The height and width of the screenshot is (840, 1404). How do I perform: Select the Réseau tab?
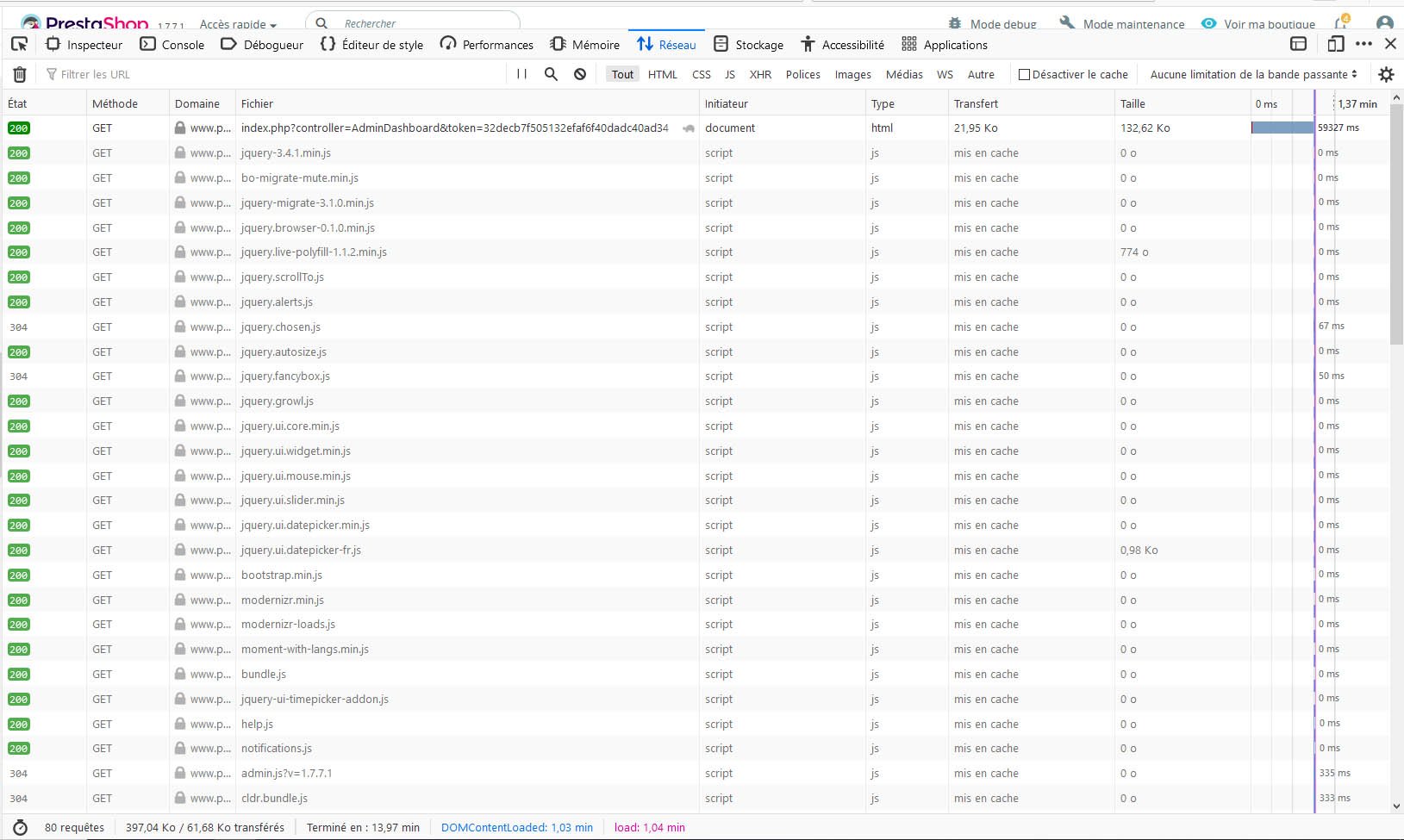click(x=666, y=45)
